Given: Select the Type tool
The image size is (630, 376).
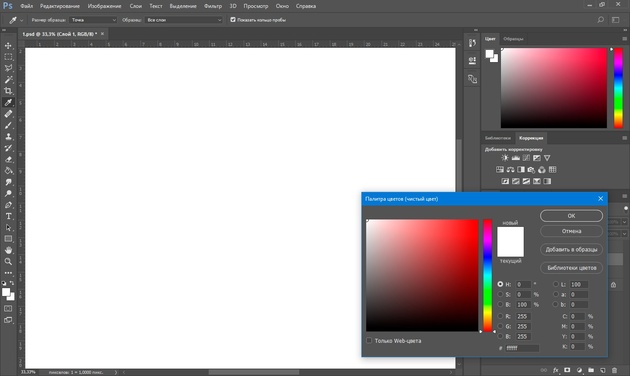Looking at the screenshot, I should coord(8,216).
